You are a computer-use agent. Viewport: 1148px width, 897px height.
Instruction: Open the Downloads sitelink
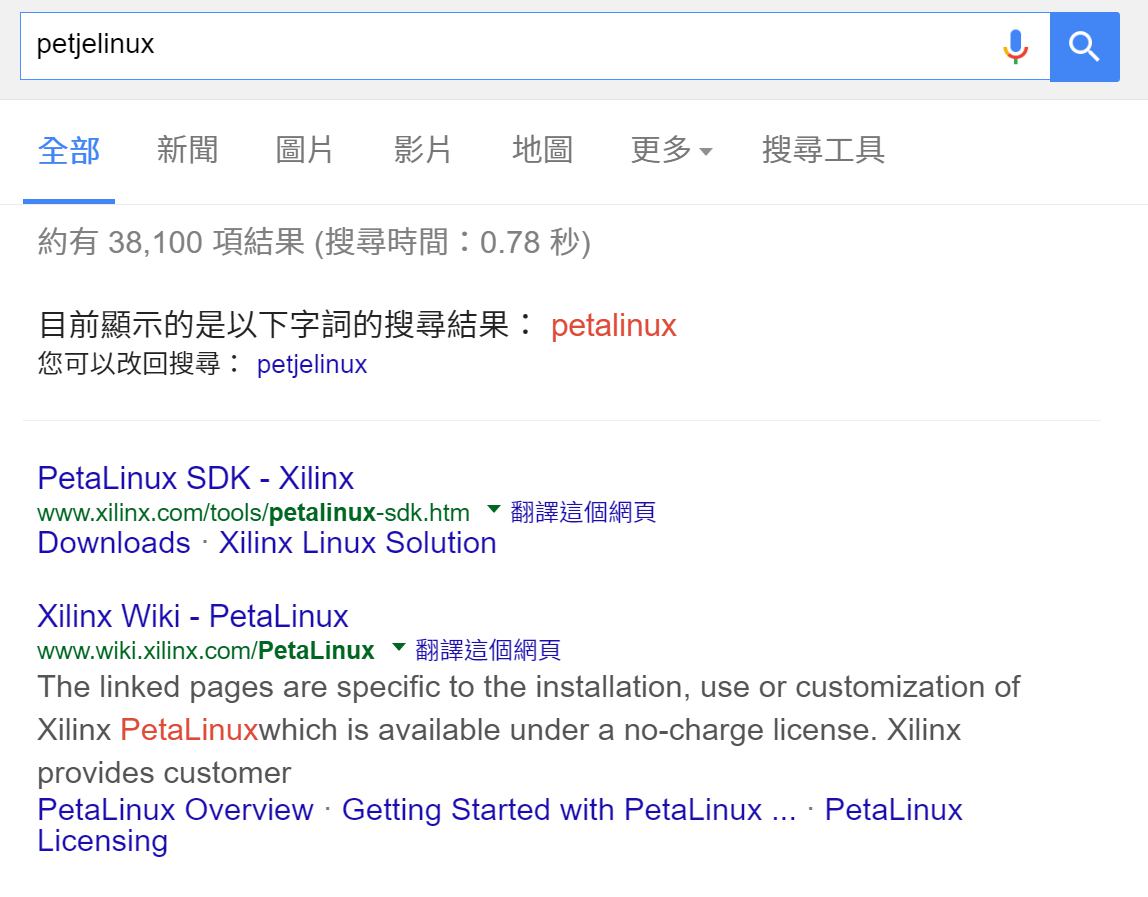pos(113,543)
